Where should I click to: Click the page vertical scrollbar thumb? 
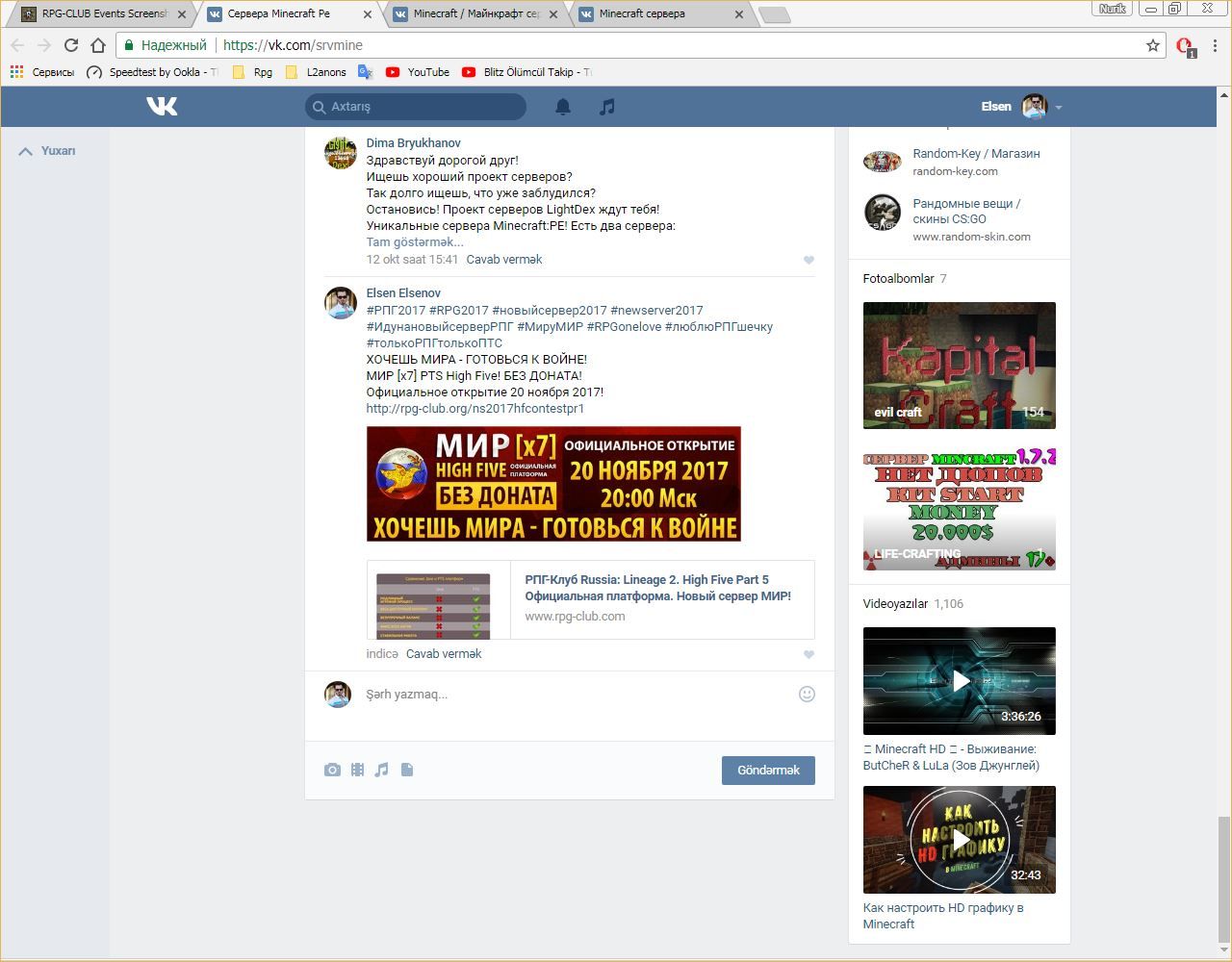(x=1224, y=879)
